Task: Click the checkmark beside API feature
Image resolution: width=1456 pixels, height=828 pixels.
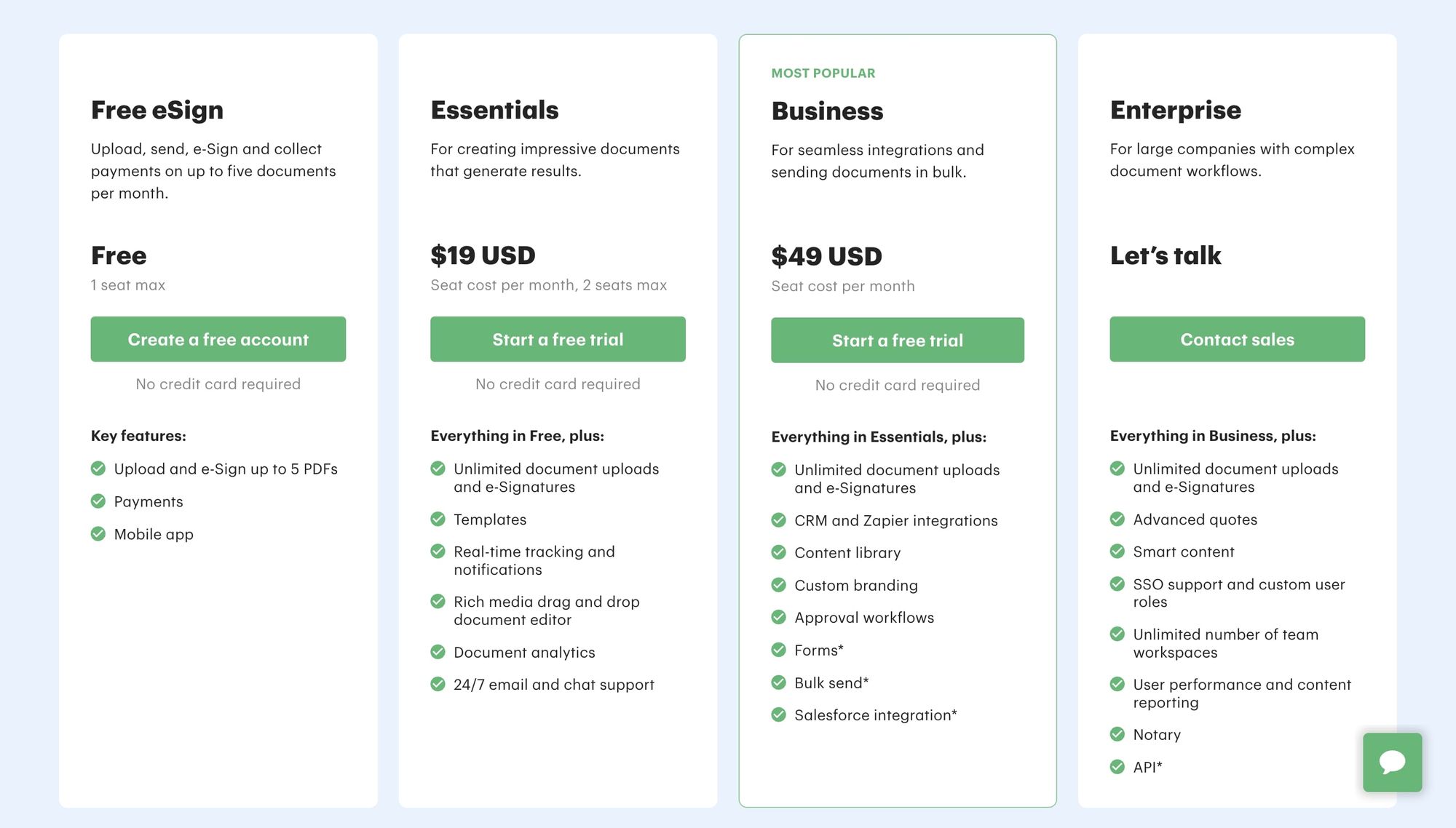Action: coord(1117,766)
